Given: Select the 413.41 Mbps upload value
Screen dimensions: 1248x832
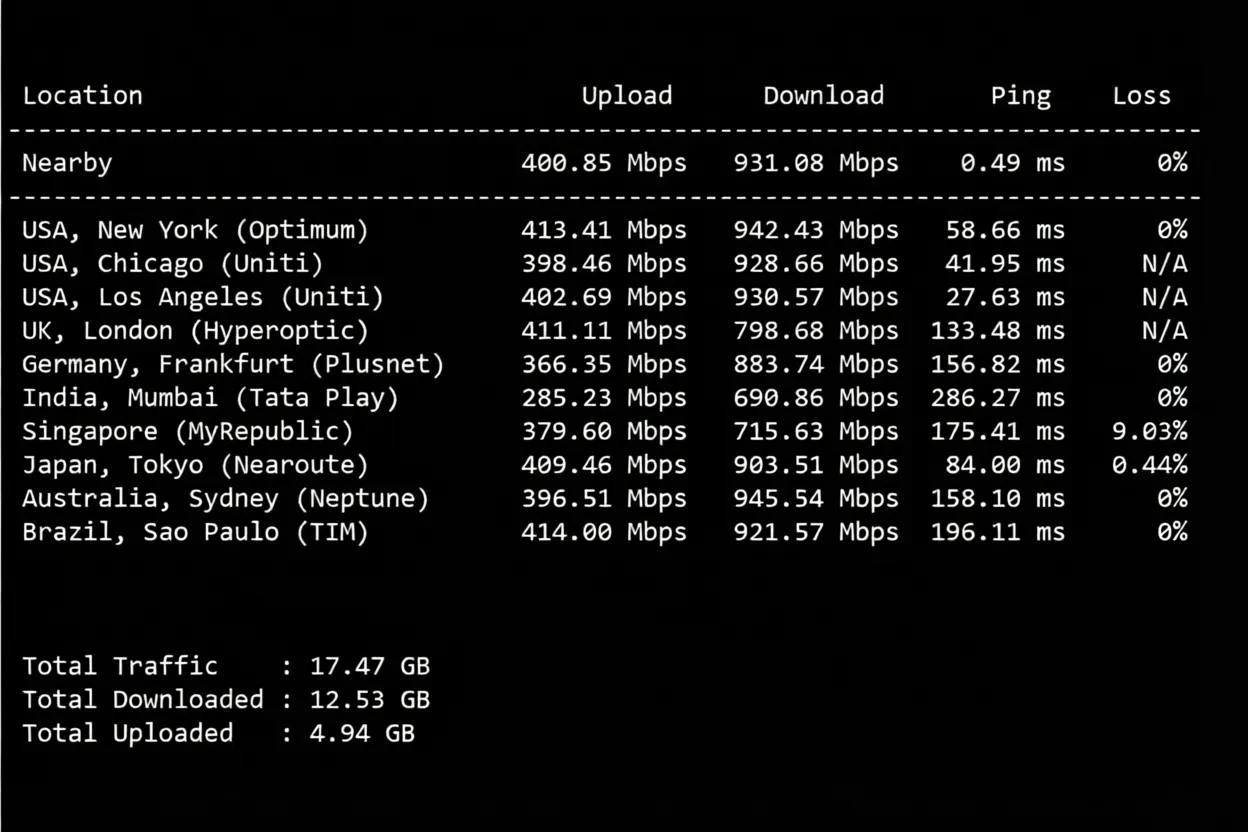Looking at the screenshot, I should pos(604,230).
